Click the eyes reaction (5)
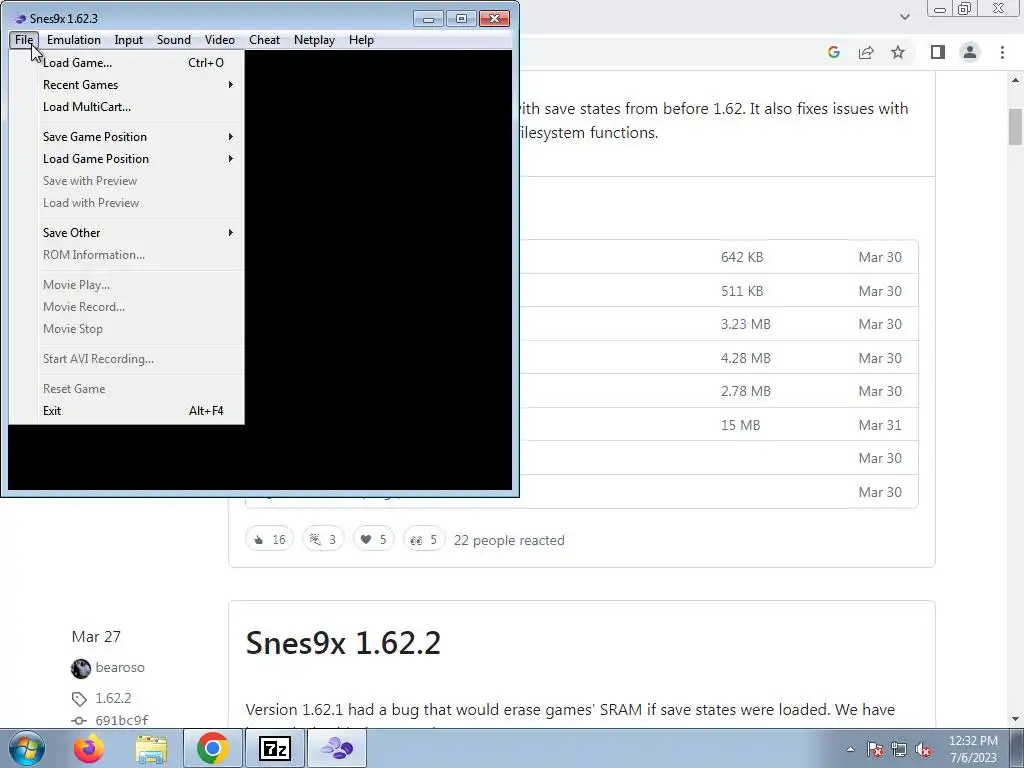Viewport: 1024px width, 768px height. click(x=424, y=539)
